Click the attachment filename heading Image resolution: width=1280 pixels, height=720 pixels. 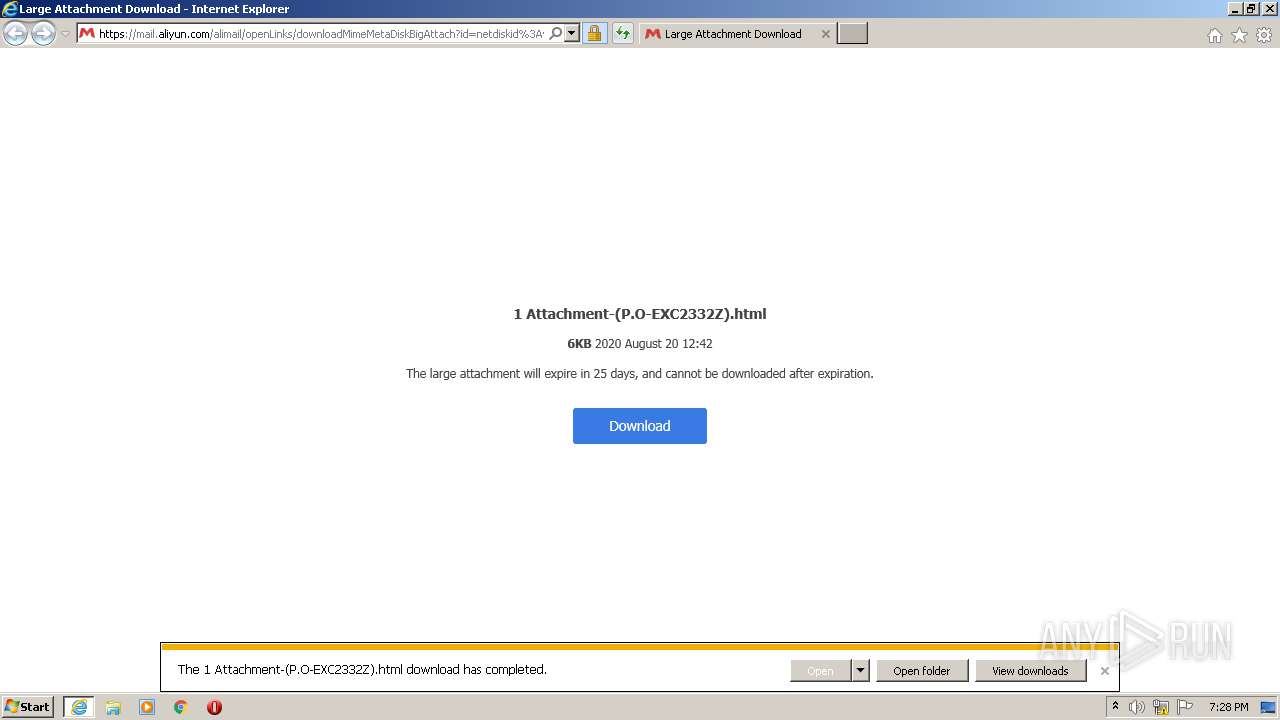pos(640,314)
